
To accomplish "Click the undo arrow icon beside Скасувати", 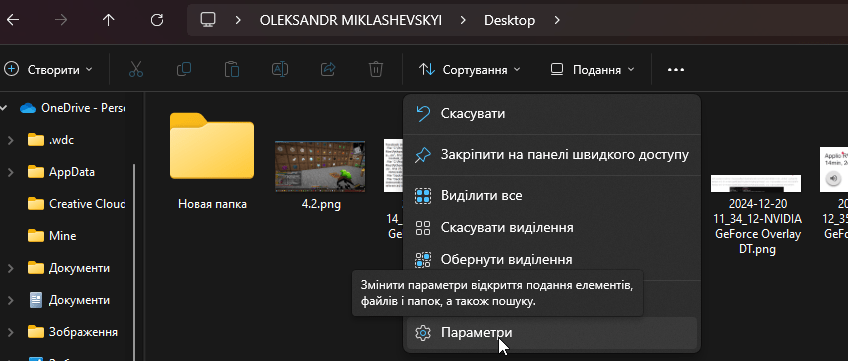I will (x=422, y=113).
